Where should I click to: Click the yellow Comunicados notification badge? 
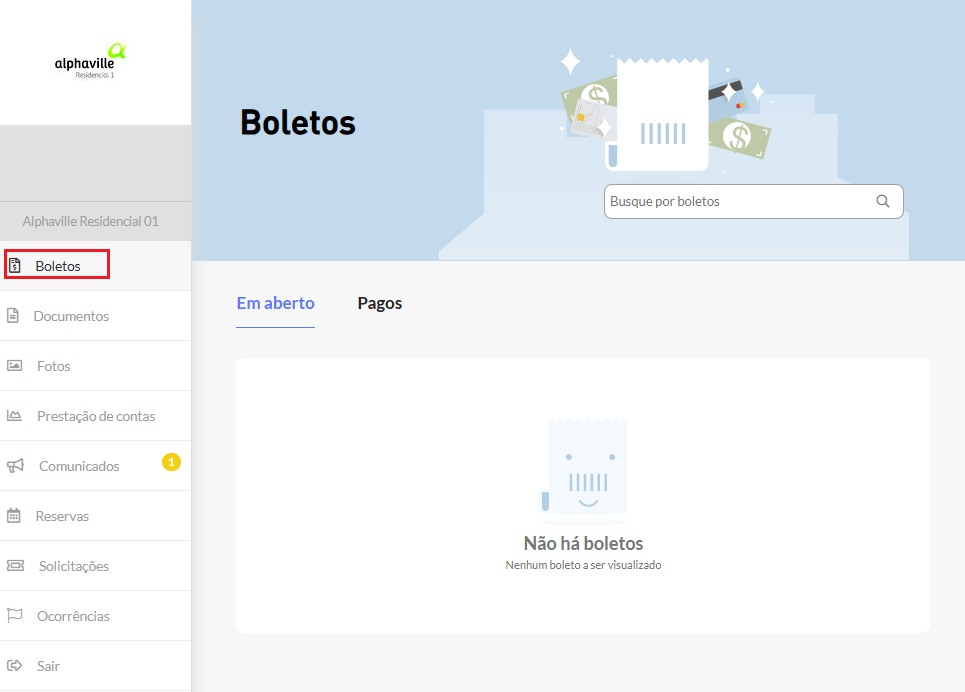pos(171,462)
